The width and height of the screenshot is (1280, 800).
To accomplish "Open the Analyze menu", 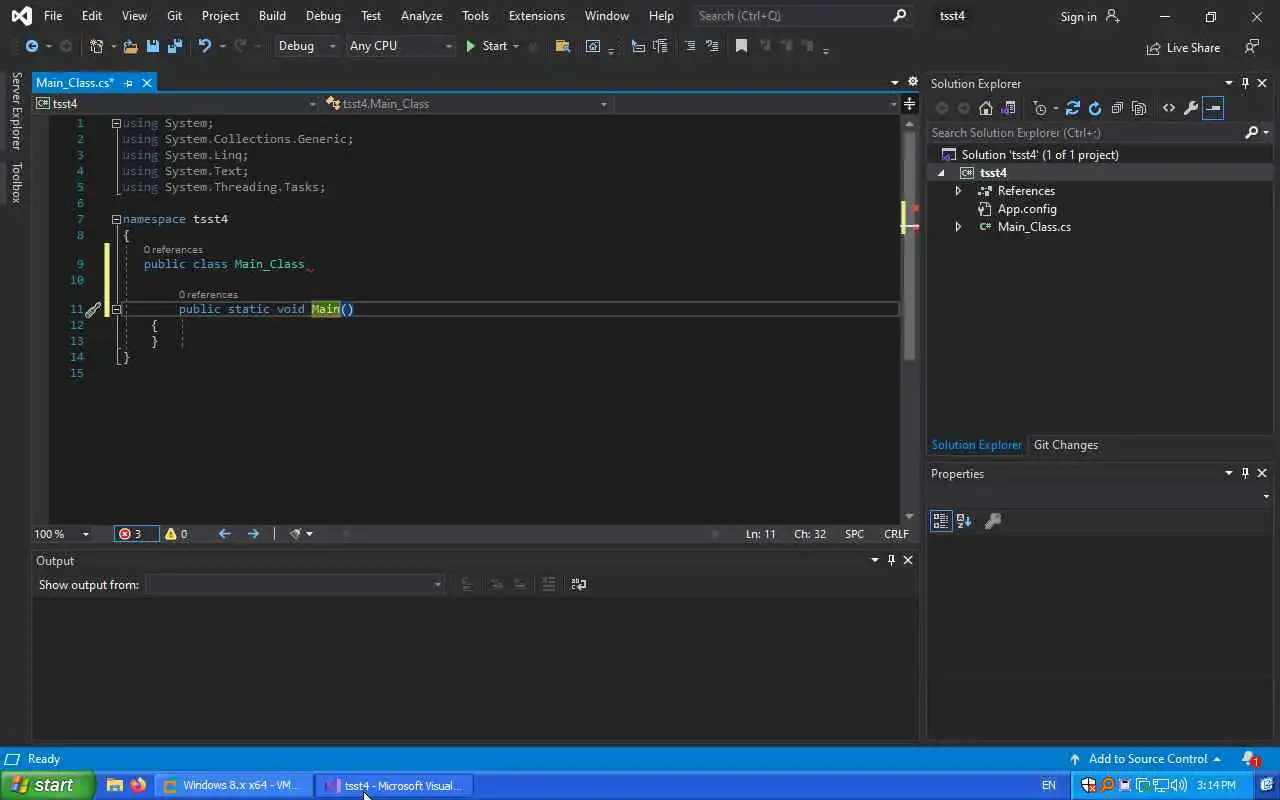I will [421, 16].
